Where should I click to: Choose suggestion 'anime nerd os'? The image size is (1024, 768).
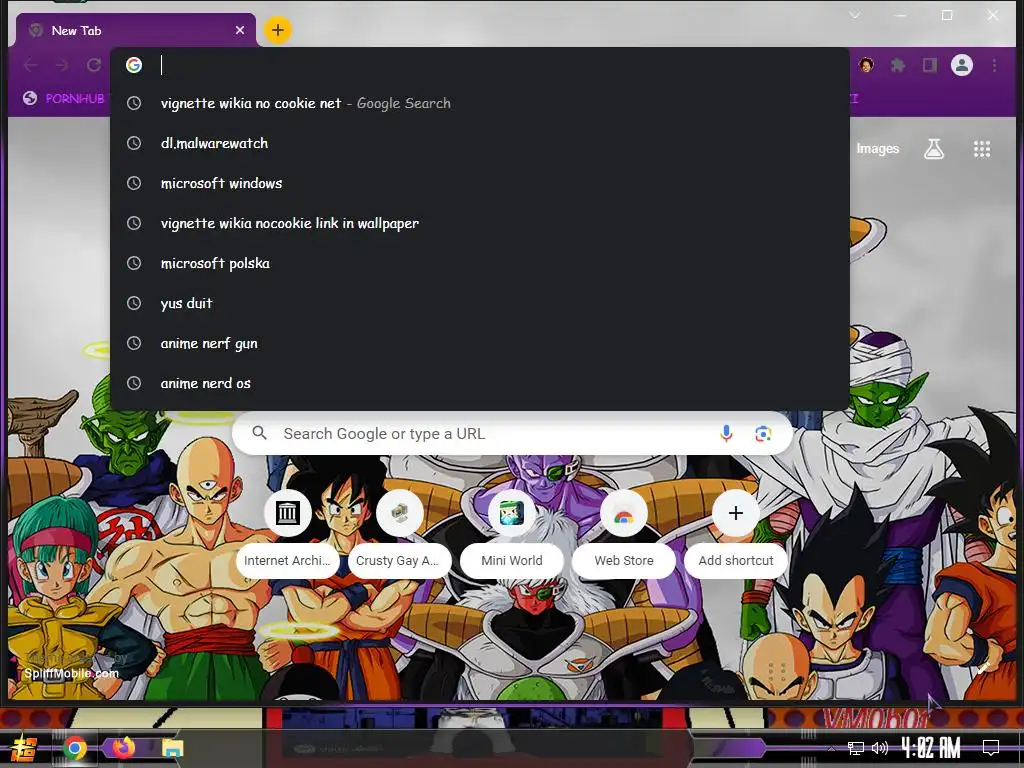tap(480, 383)
